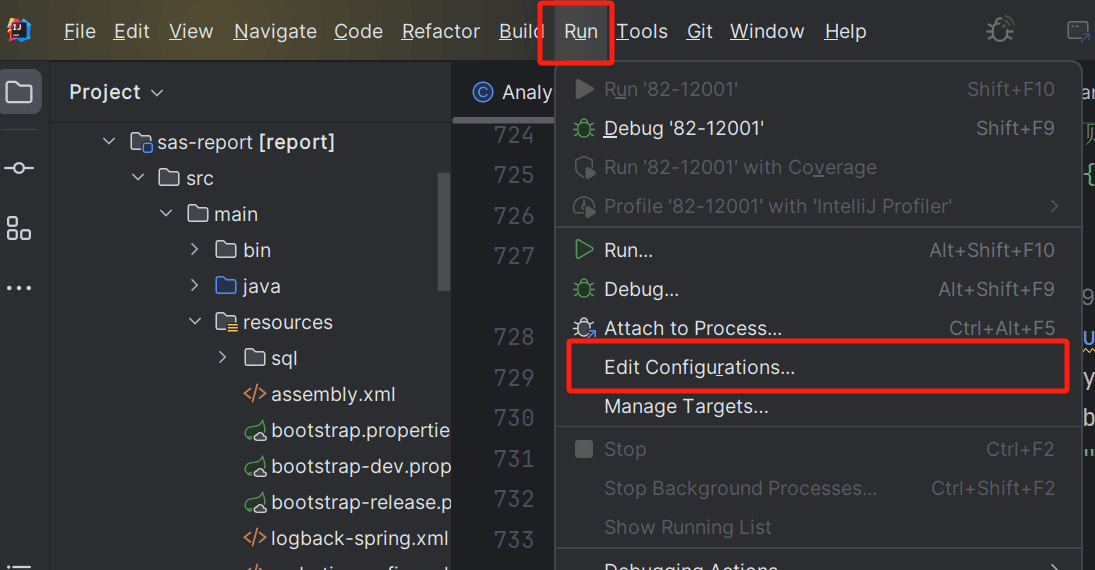The image size is (1095, 570).
Task: Select the sql folder row
Action: [x=251, y=358]
